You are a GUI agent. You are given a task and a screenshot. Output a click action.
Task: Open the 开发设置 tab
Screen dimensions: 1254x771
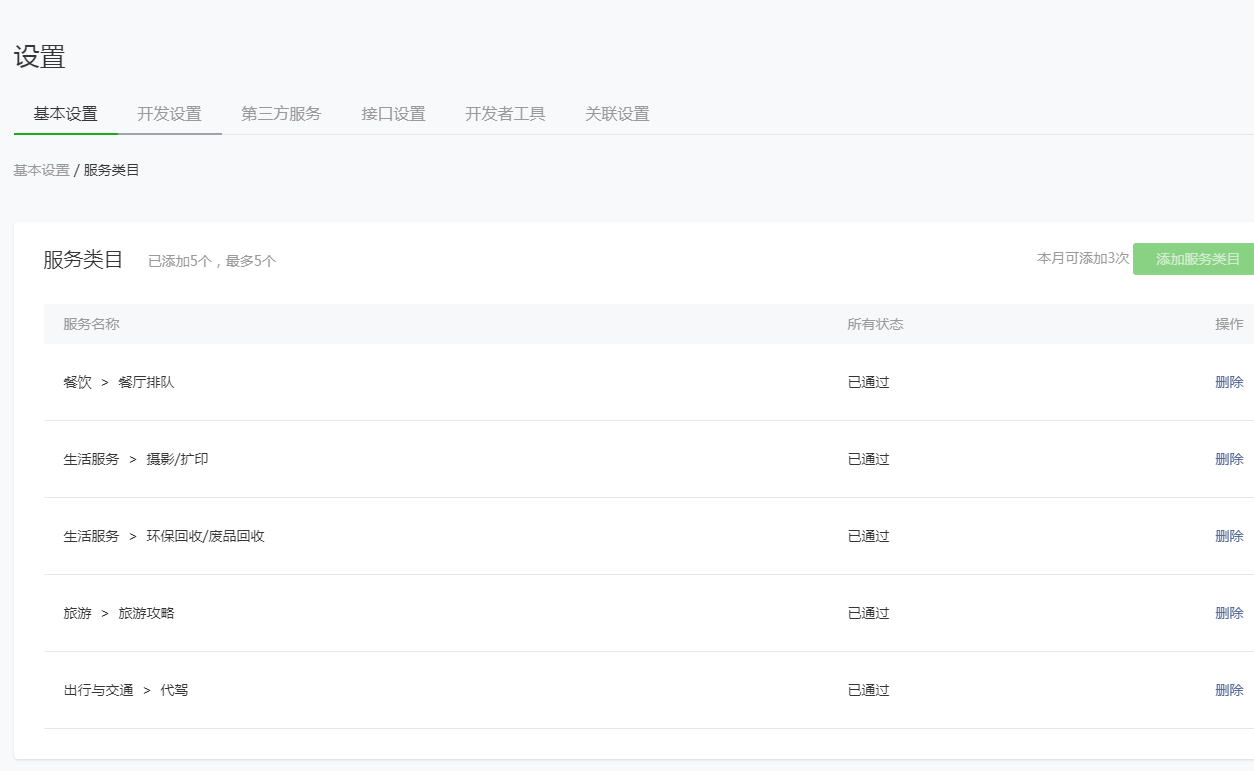coord(169,114)
